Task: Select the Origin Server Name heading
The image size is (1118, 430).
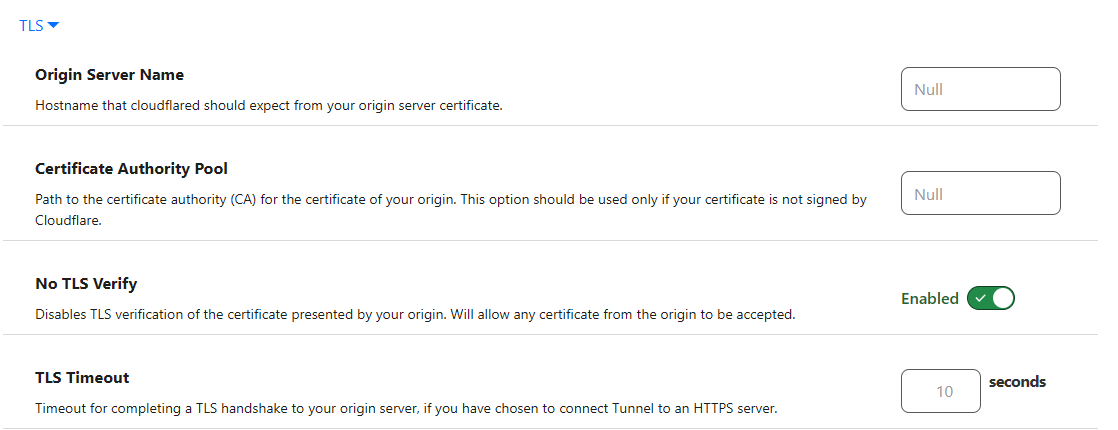Action: click(x=109, y=75)
